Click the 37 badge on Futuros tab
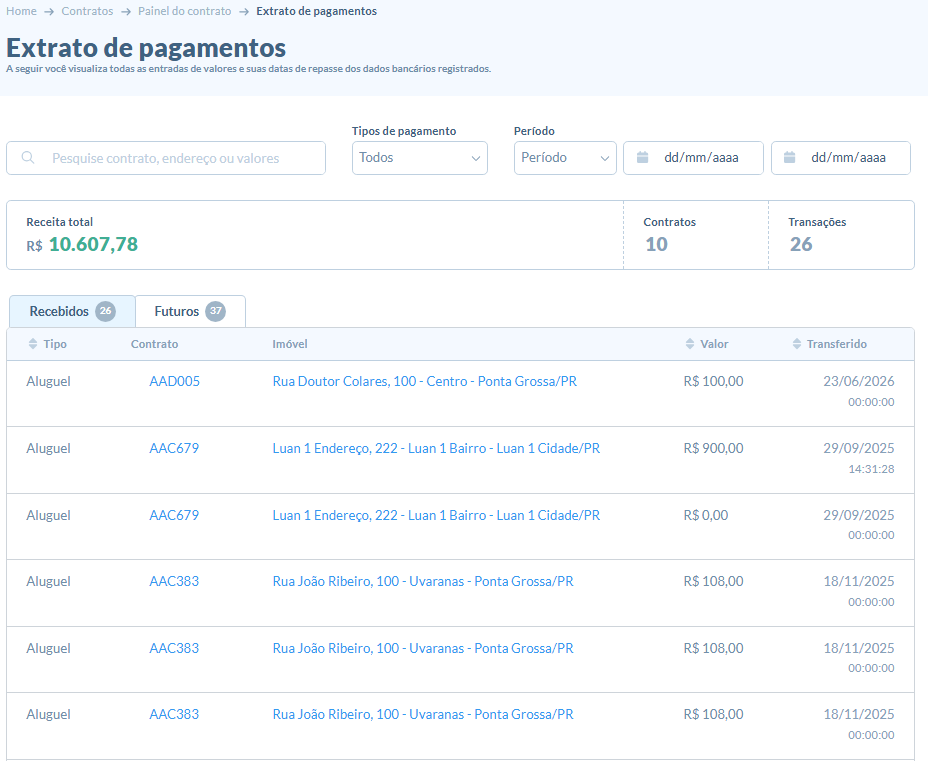Viewport: 928px width, 761px height. (x=215, y=311)
